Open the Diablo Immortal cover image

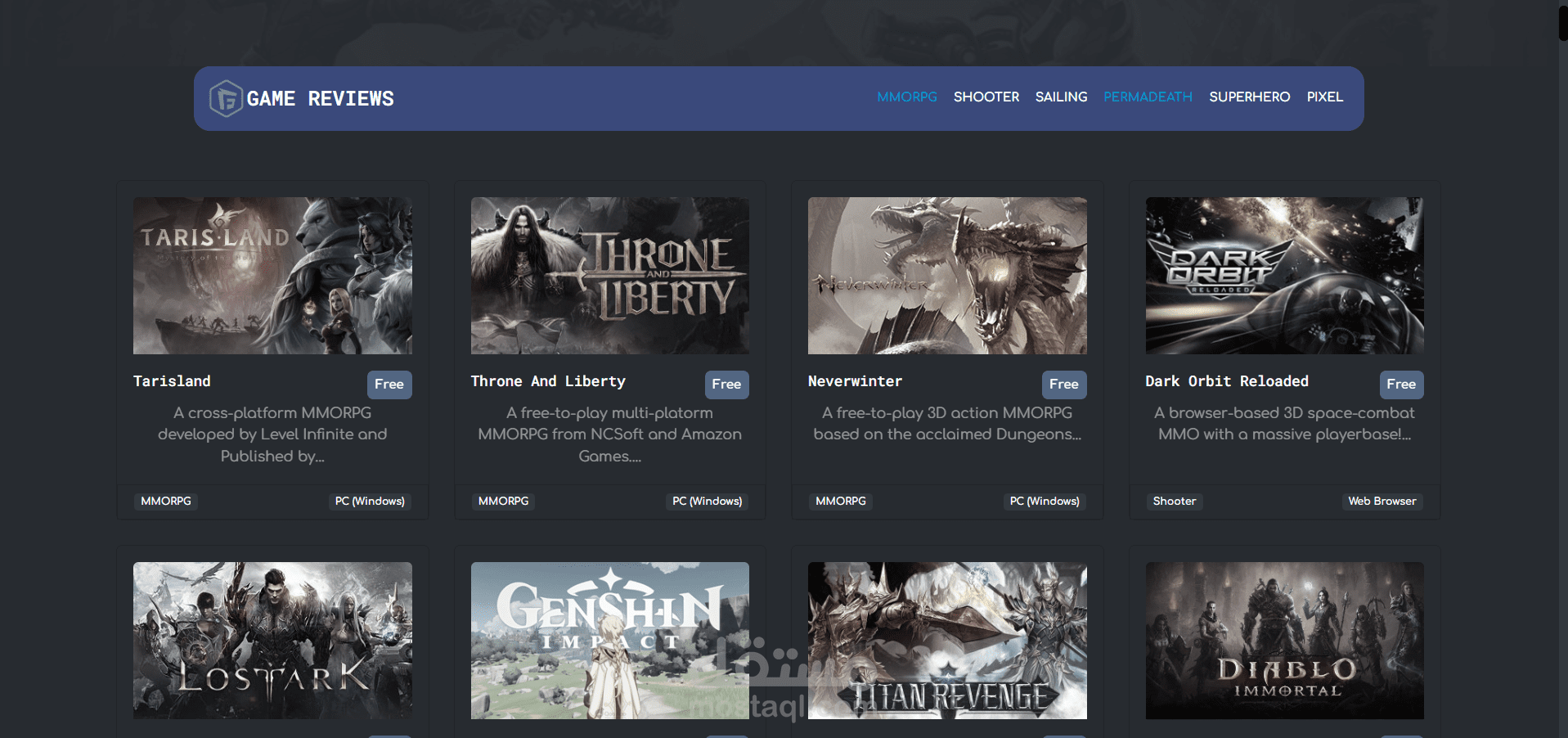click(1284, 641)
